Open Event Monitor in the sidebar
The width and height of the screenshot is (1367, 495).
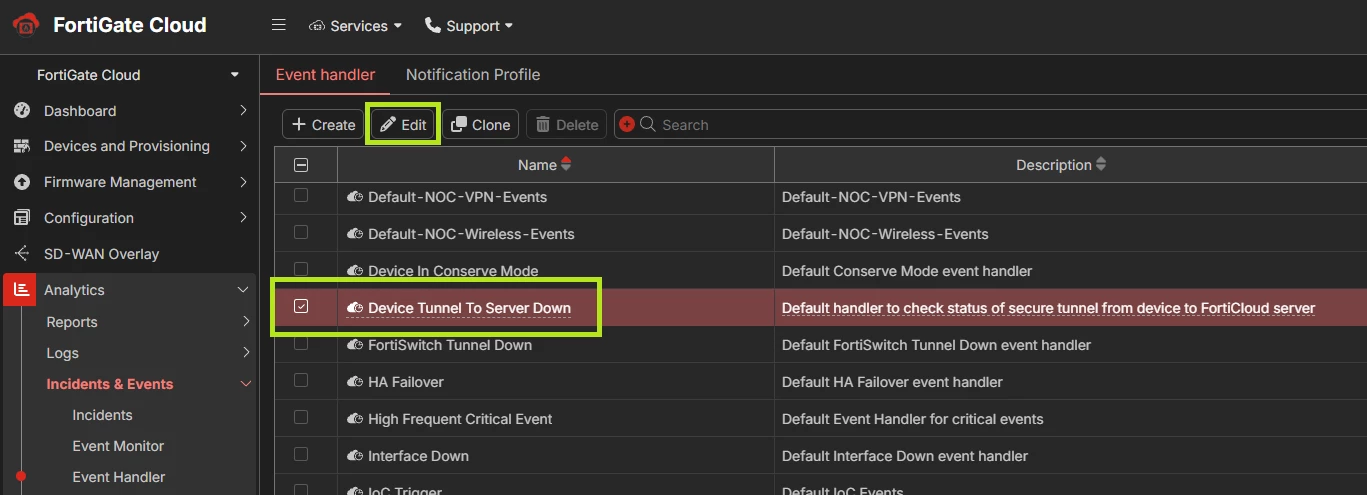[x=118, y=446]
